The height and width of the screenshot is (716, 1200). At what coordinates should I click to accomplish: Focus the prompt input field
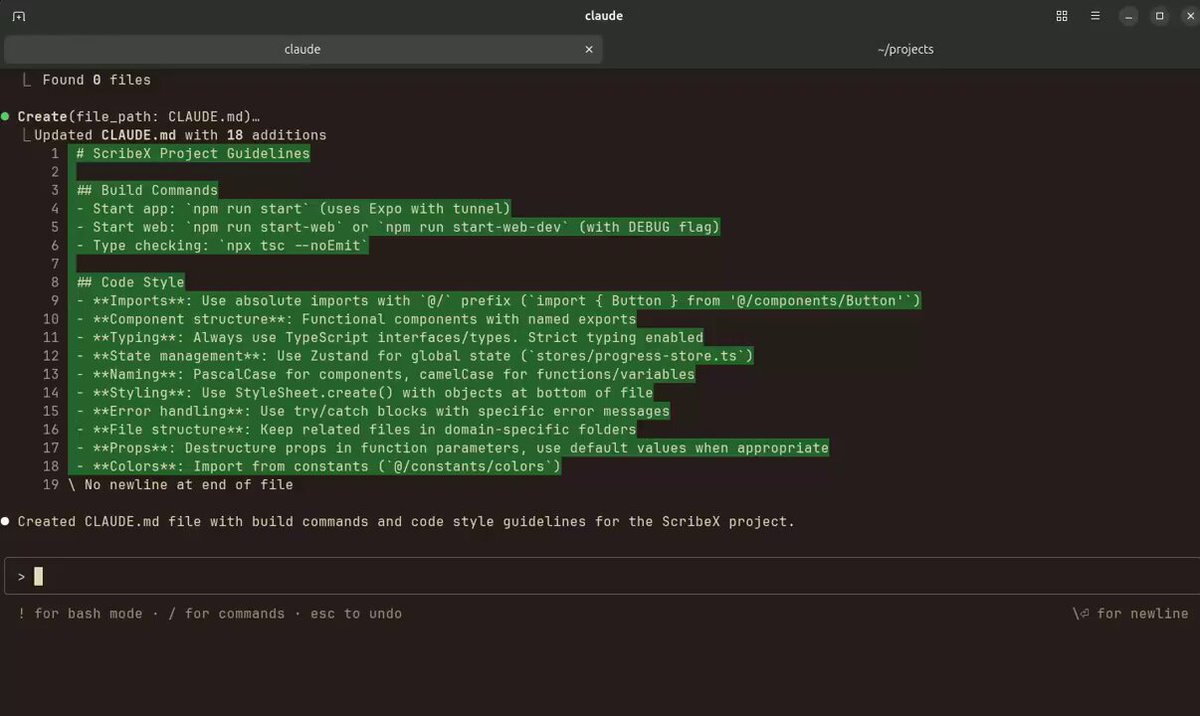click(600, 576)
